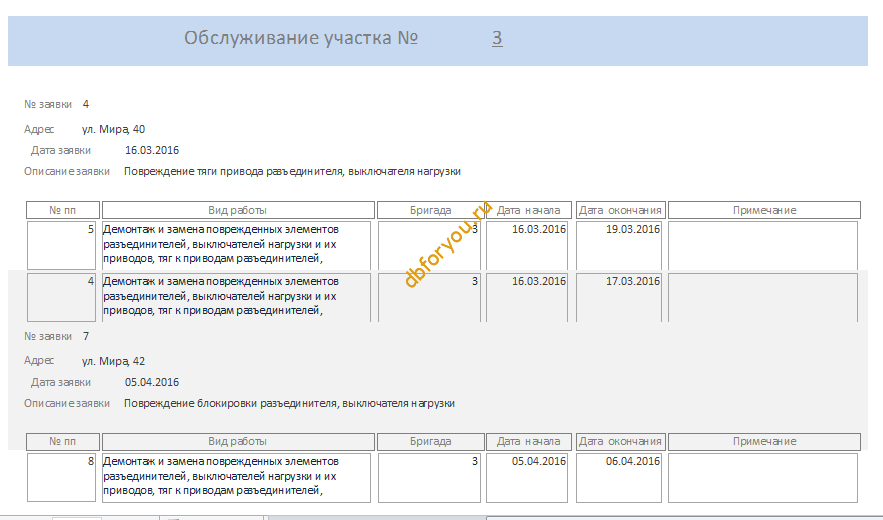Select brigade value 3 in row 8
The height and width of the screenshot is (520, 883).
[430, 477]
